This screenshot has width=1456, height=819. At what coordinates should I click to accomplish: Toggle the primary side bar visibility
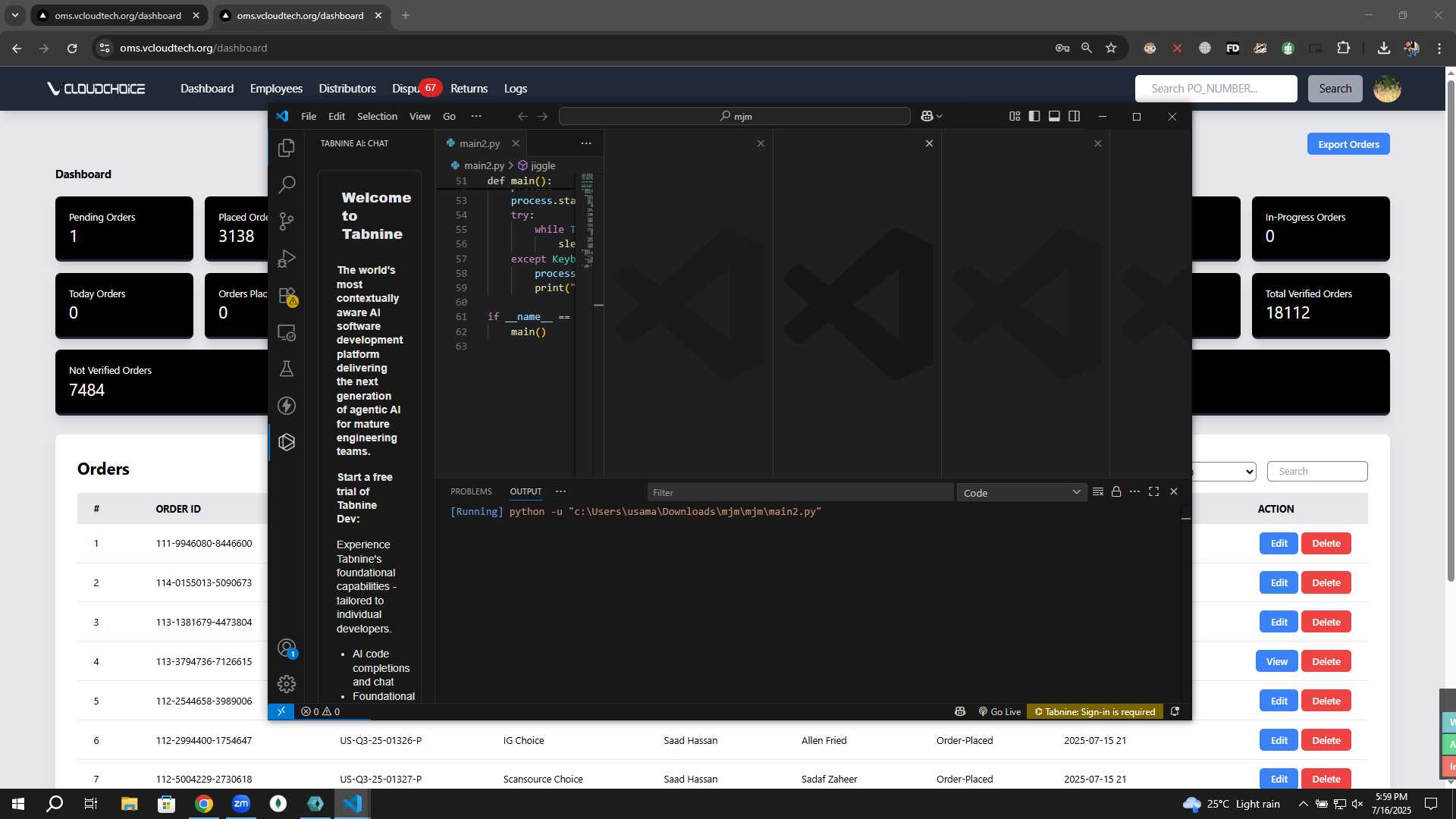(1034, 116)
